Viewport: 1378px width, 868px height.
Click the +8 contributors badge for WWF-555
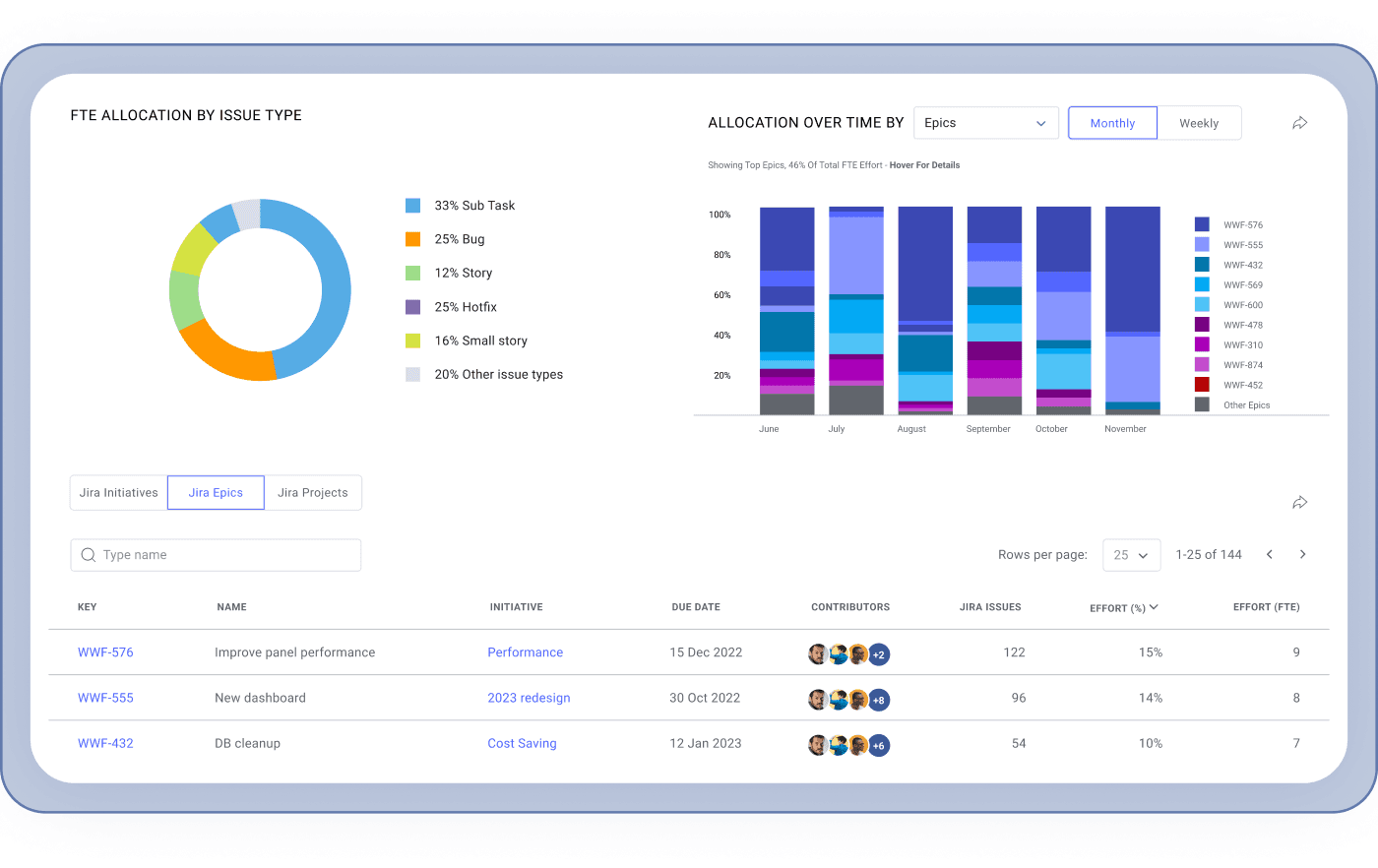[x=879, y=701]
